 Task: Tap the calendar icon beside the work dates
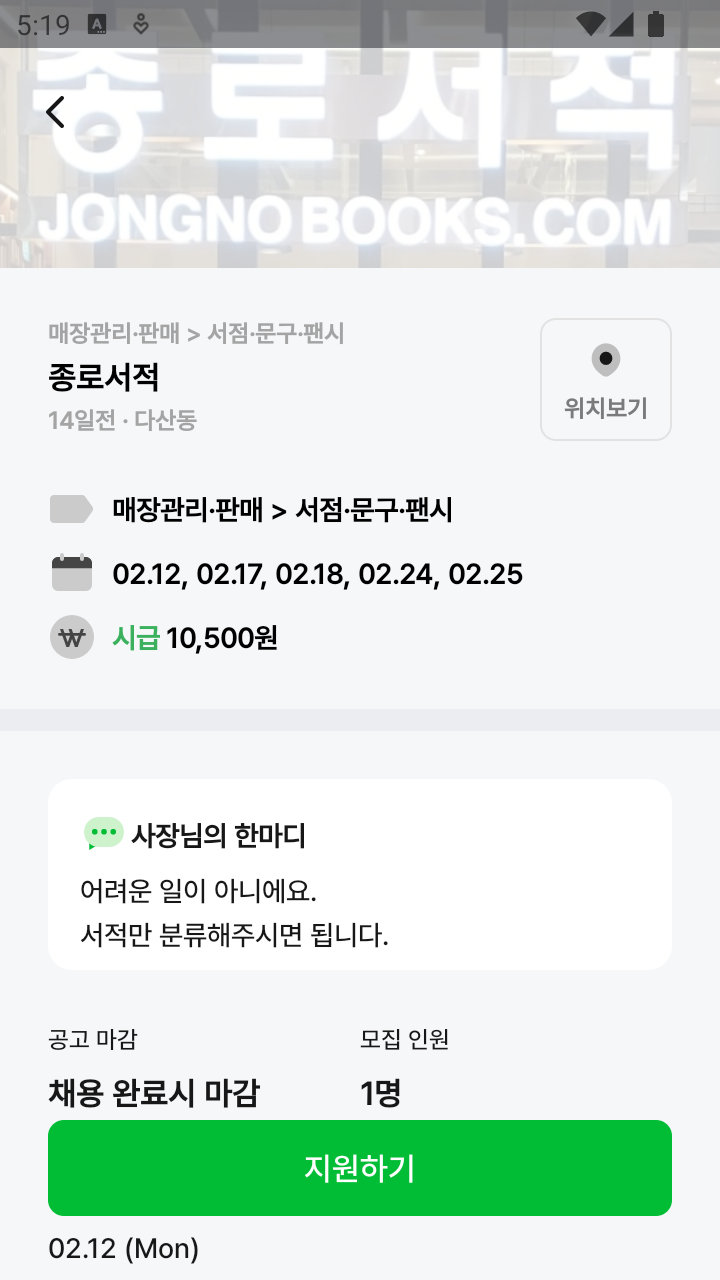pos(71,574)
